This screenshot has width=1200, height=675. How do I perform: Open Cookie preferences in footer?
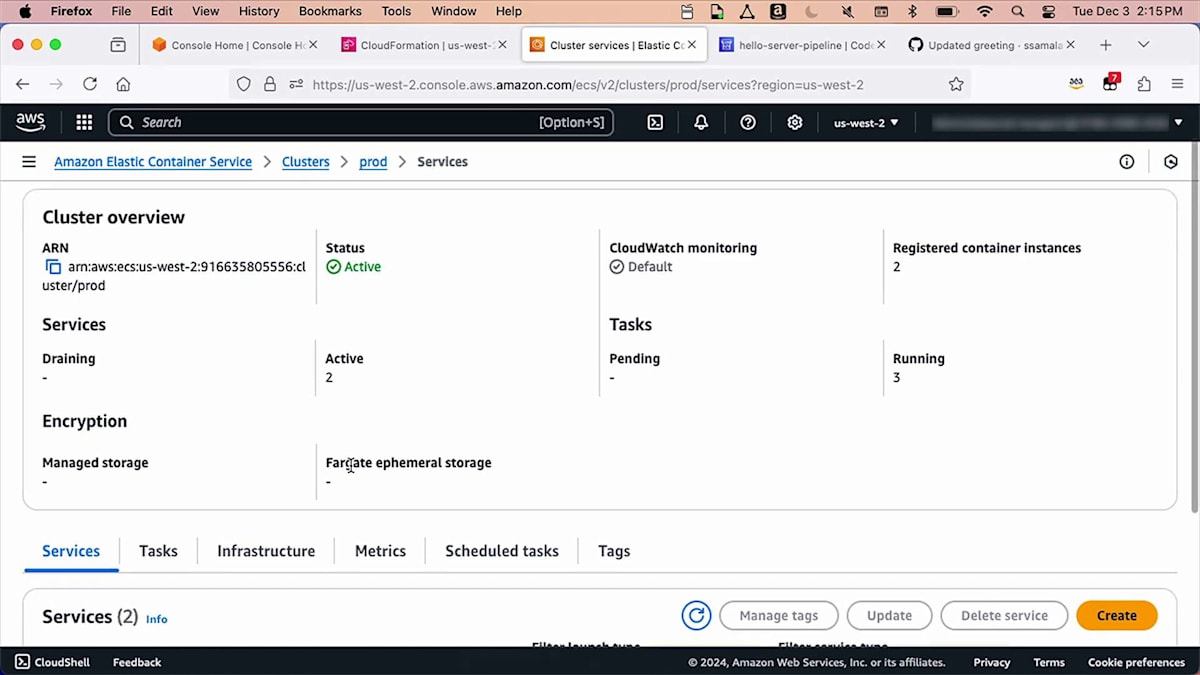point(1136,662)
